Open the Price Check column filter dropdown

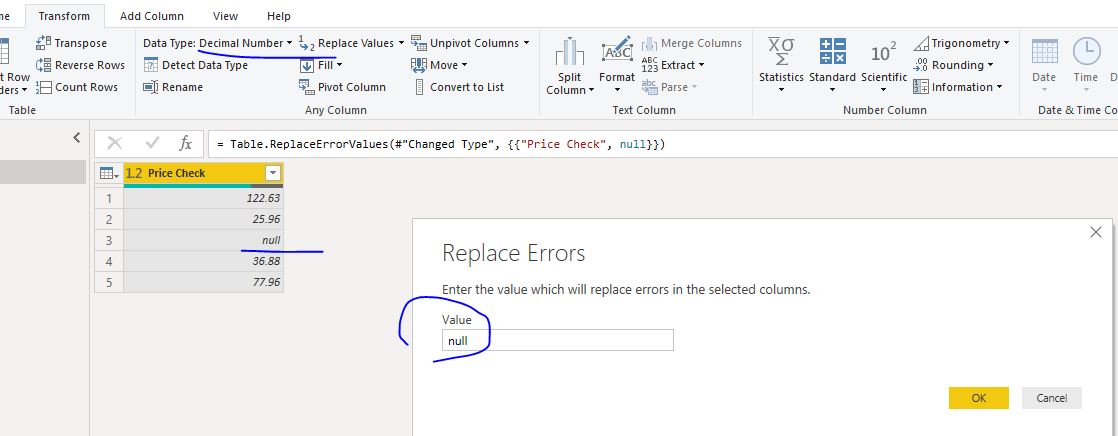click(272, 173)
